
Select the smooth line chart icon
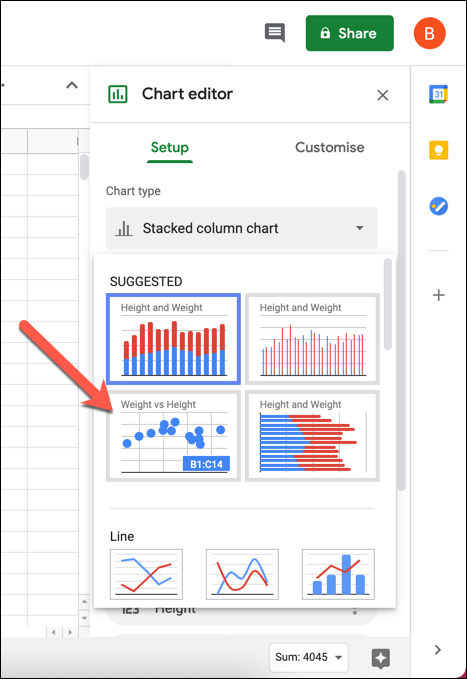(242, 574)
